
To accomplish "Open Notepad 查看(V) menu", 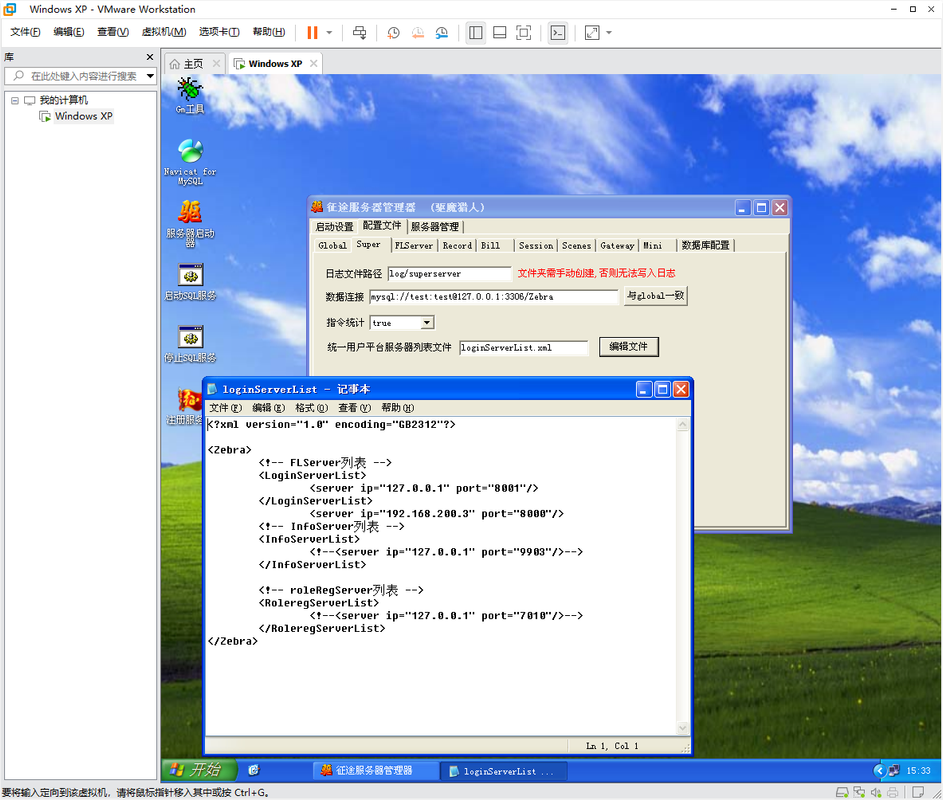I will coord(354,408).
